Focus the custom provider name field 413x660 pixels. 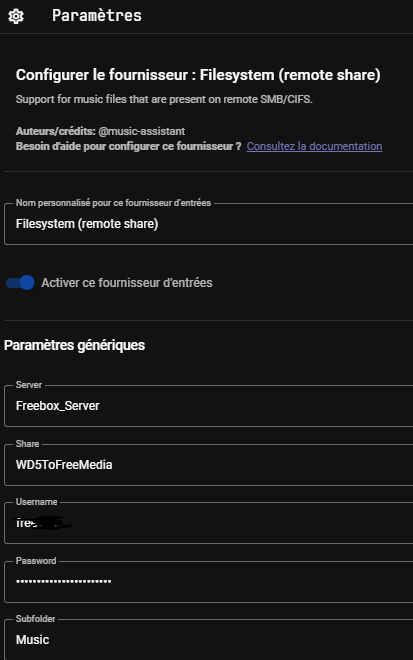click(x=208, y=224)
